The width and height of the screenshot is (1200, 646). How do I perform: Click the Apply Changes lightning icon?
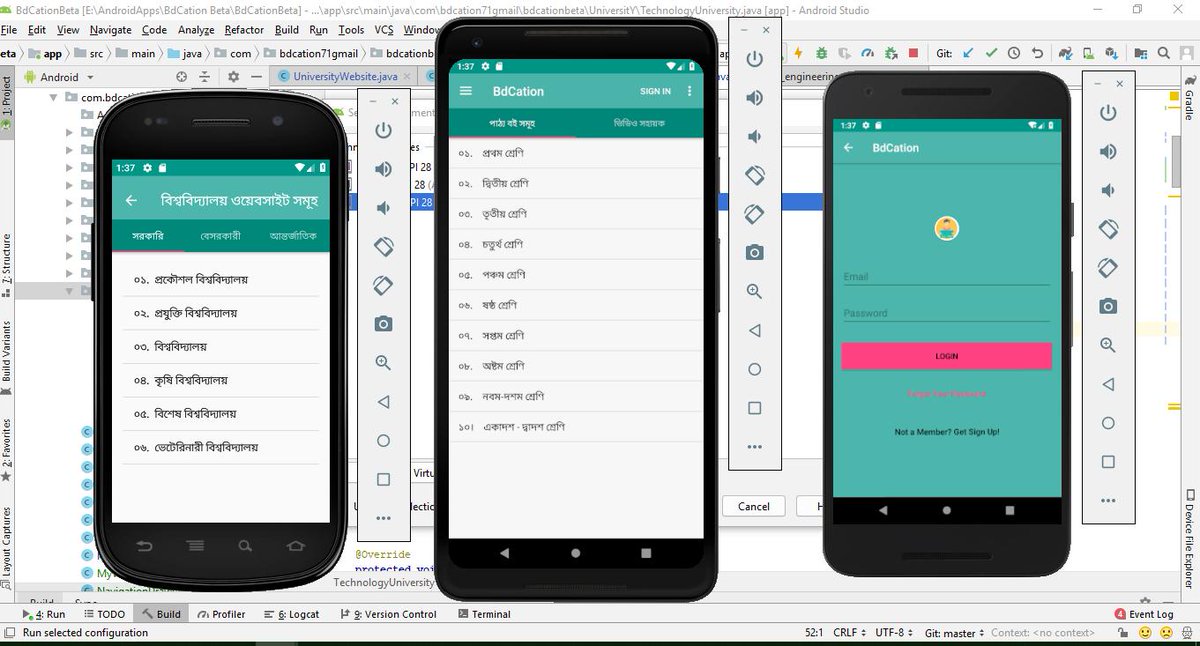pyautogui.click(x=798, y=53)
